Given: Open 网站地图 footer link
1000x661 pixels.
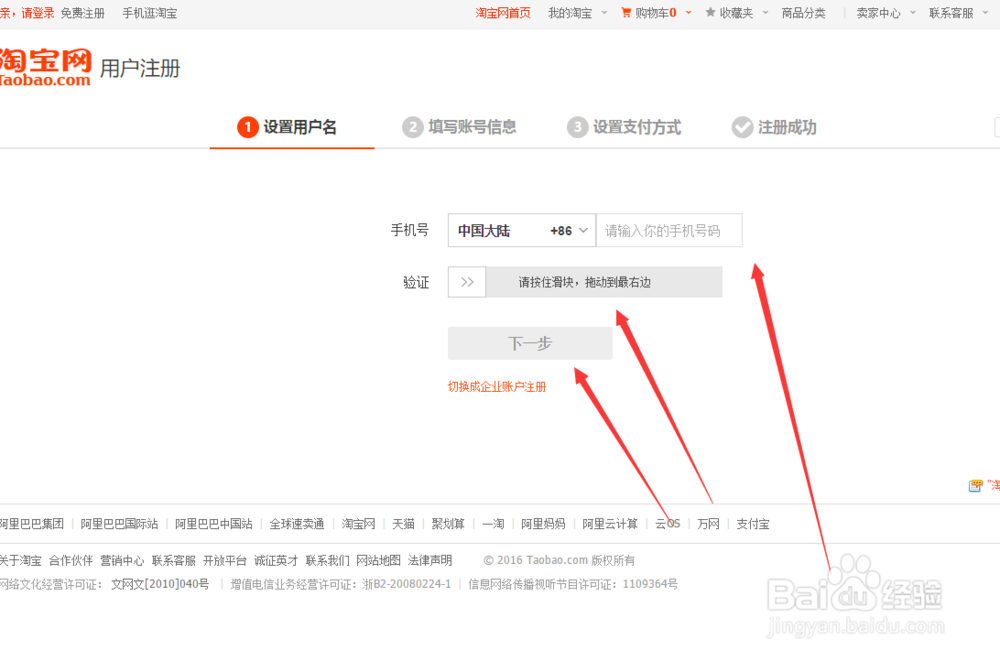Looking at the screenshot, I should click(x=378, y=560).
